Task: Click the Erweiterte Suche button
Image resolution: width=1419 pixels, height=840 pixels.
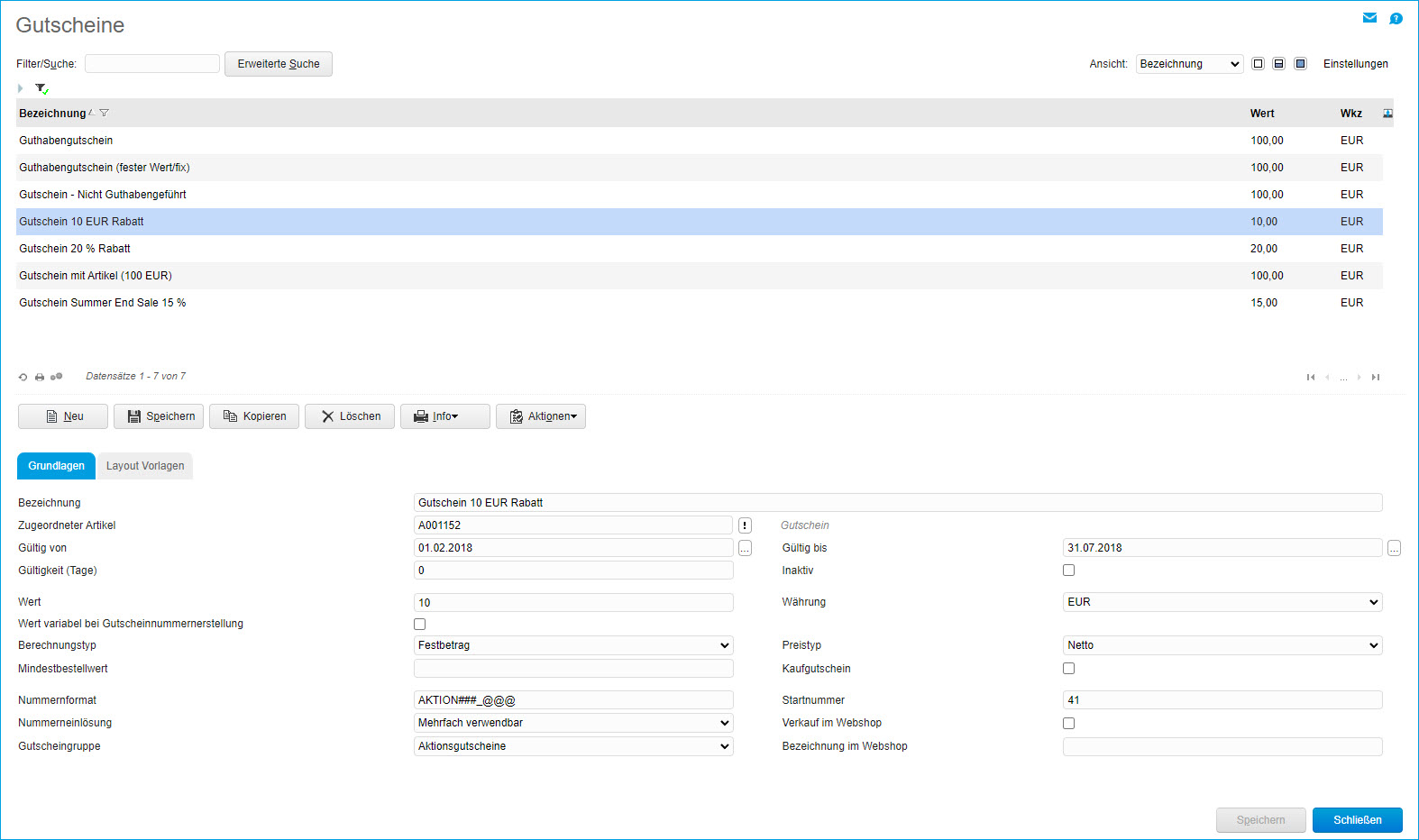Action: pyautogui.click(x=279, y=64)
